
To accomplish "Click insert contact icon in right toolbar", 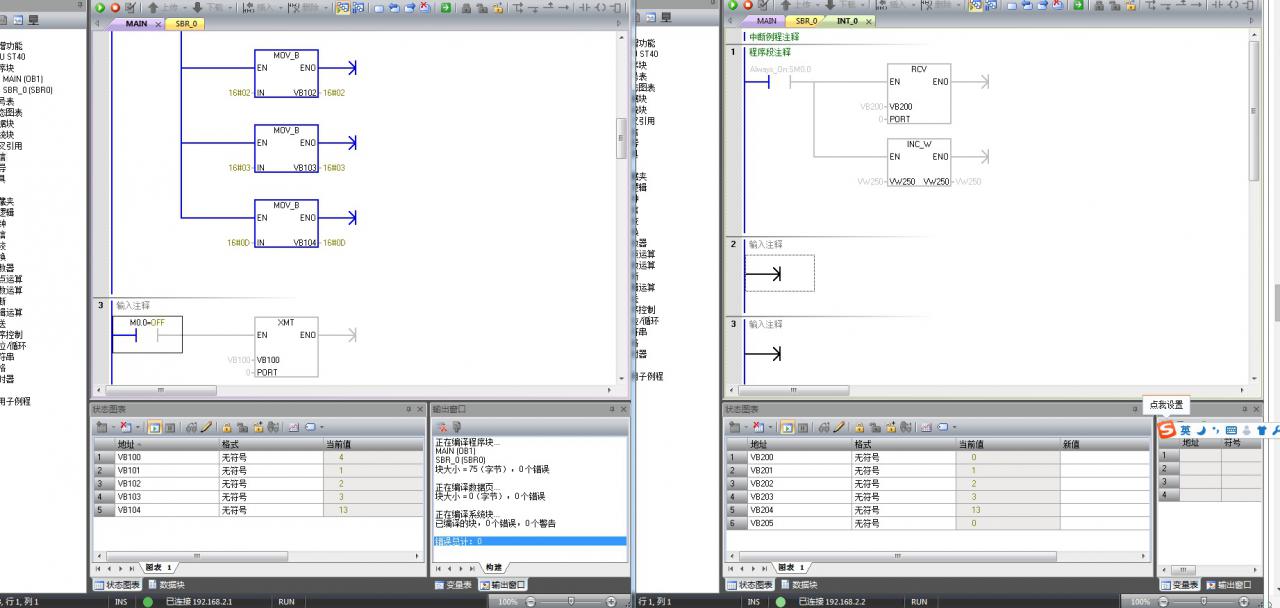I will (x=1217, y=6).
